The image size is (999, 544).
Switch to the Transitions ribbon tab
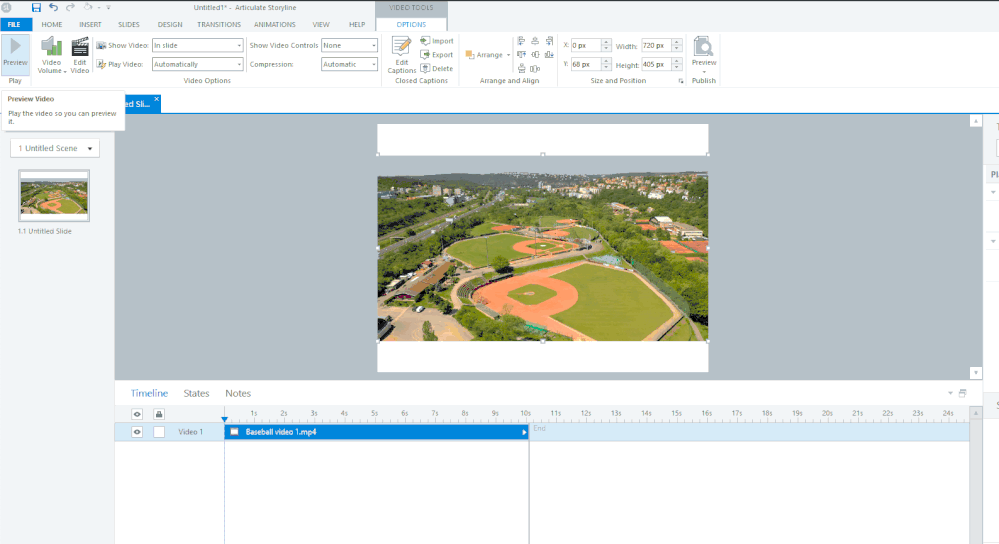[x=219, y=24]
